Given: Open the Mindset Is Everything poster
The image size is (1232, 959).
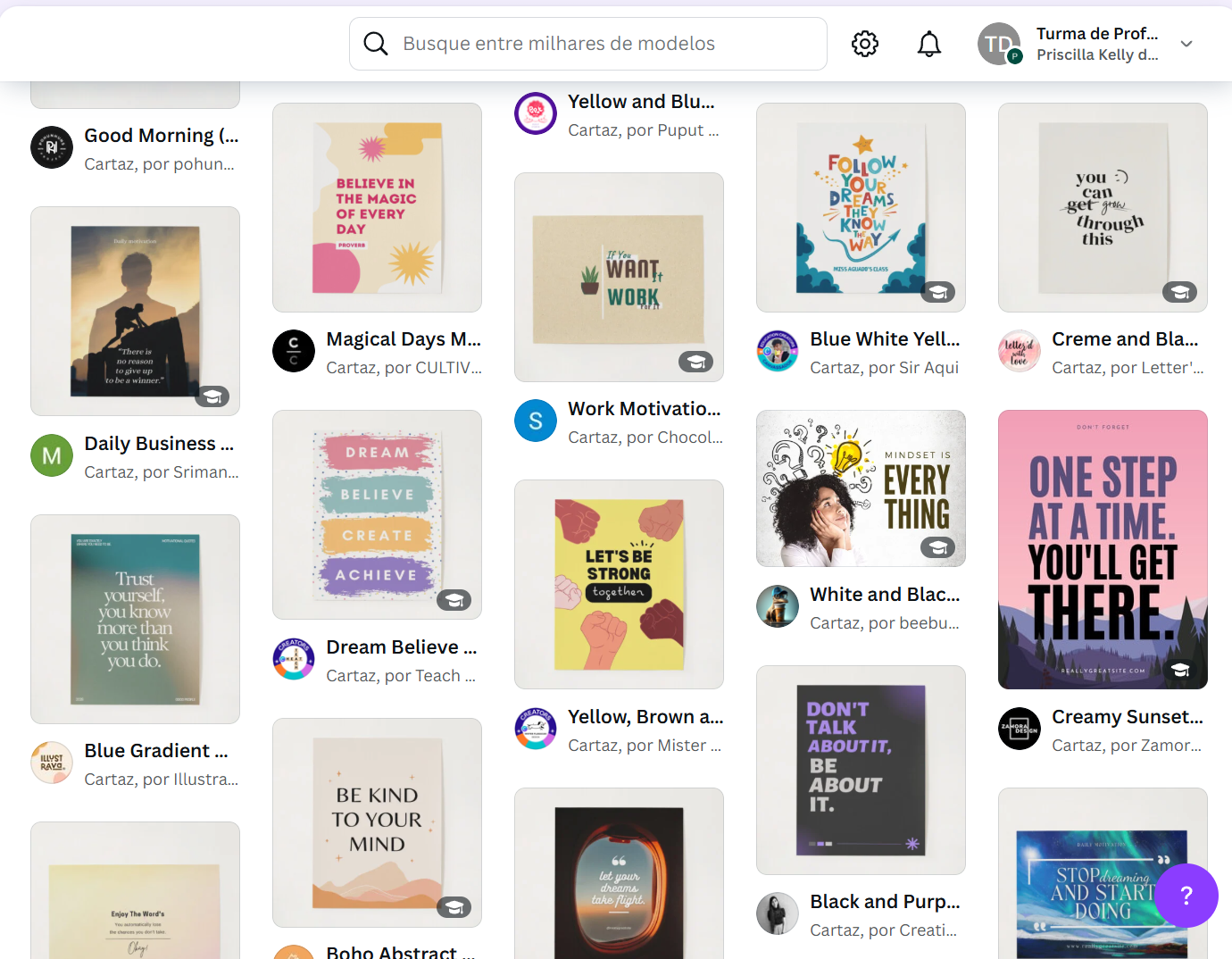Looking at the screenshot, I should 861,488.
